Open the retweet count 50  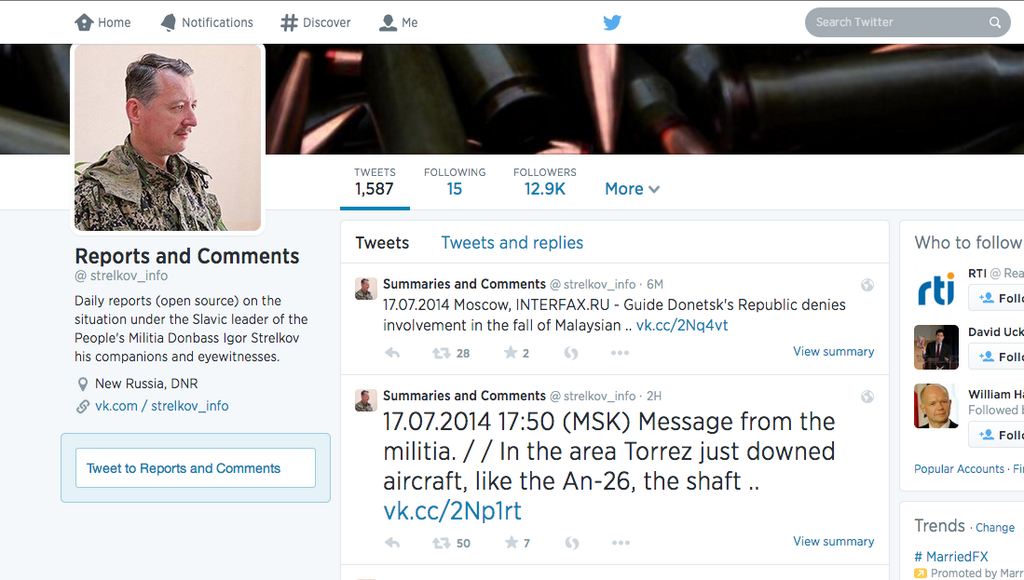point(463,543)
